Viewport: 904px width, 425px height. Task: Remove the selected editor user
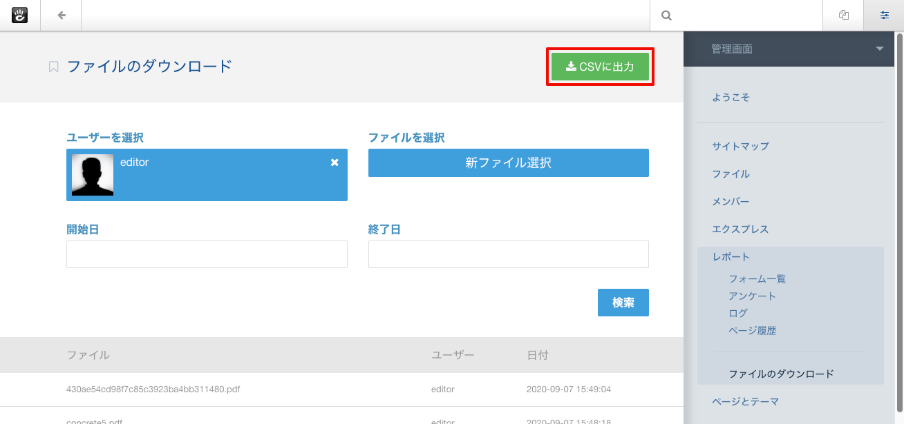[x=335, y=162]
